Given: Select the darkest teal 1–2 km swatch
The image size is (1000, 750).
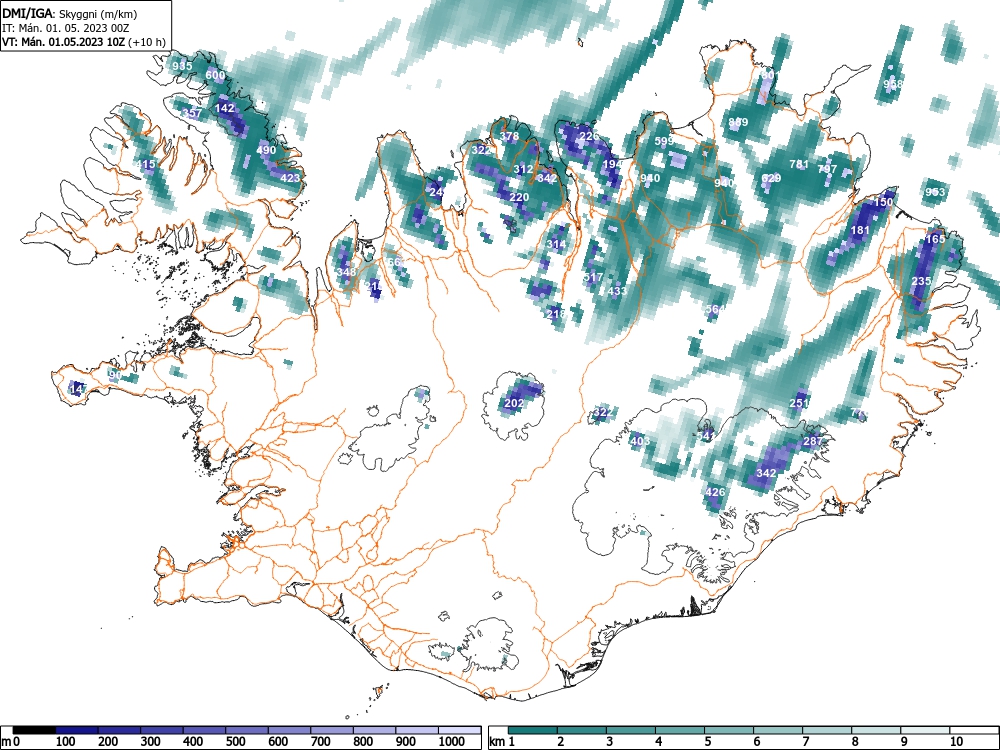Looking at the screenshot, I should pos(533,730).
